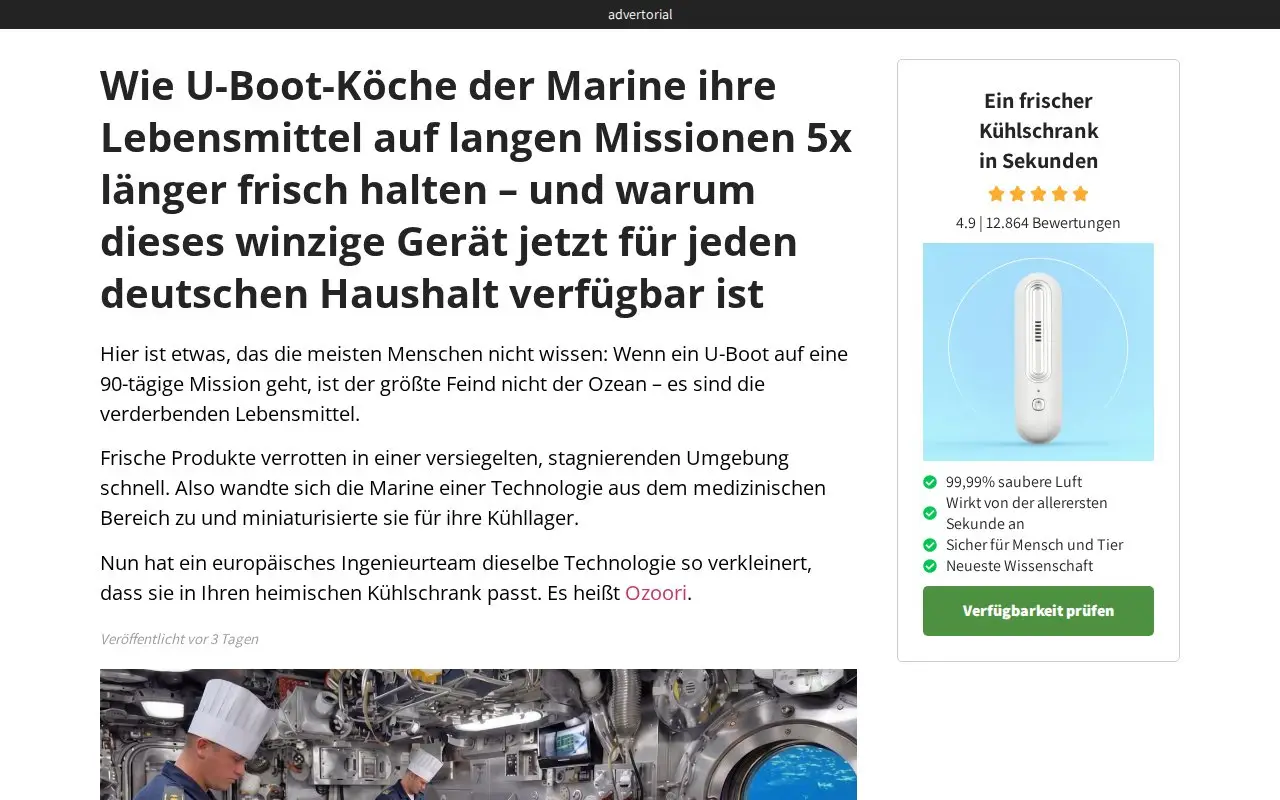Image resolution: width=1280 pixels, height=800 pixels.
Task: Click the Neueste Wissenschaft benefit text
Action: 1019,566
